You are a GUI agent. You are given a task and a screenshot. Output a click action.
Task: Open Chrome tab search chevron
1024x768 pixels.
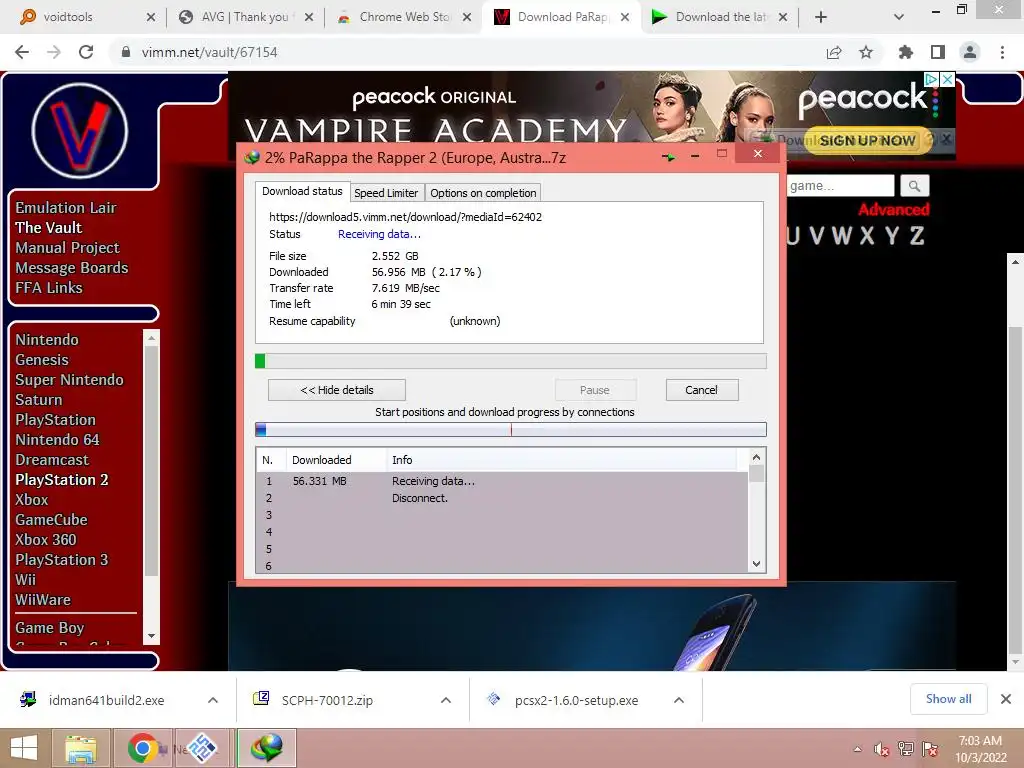point(899,17)
